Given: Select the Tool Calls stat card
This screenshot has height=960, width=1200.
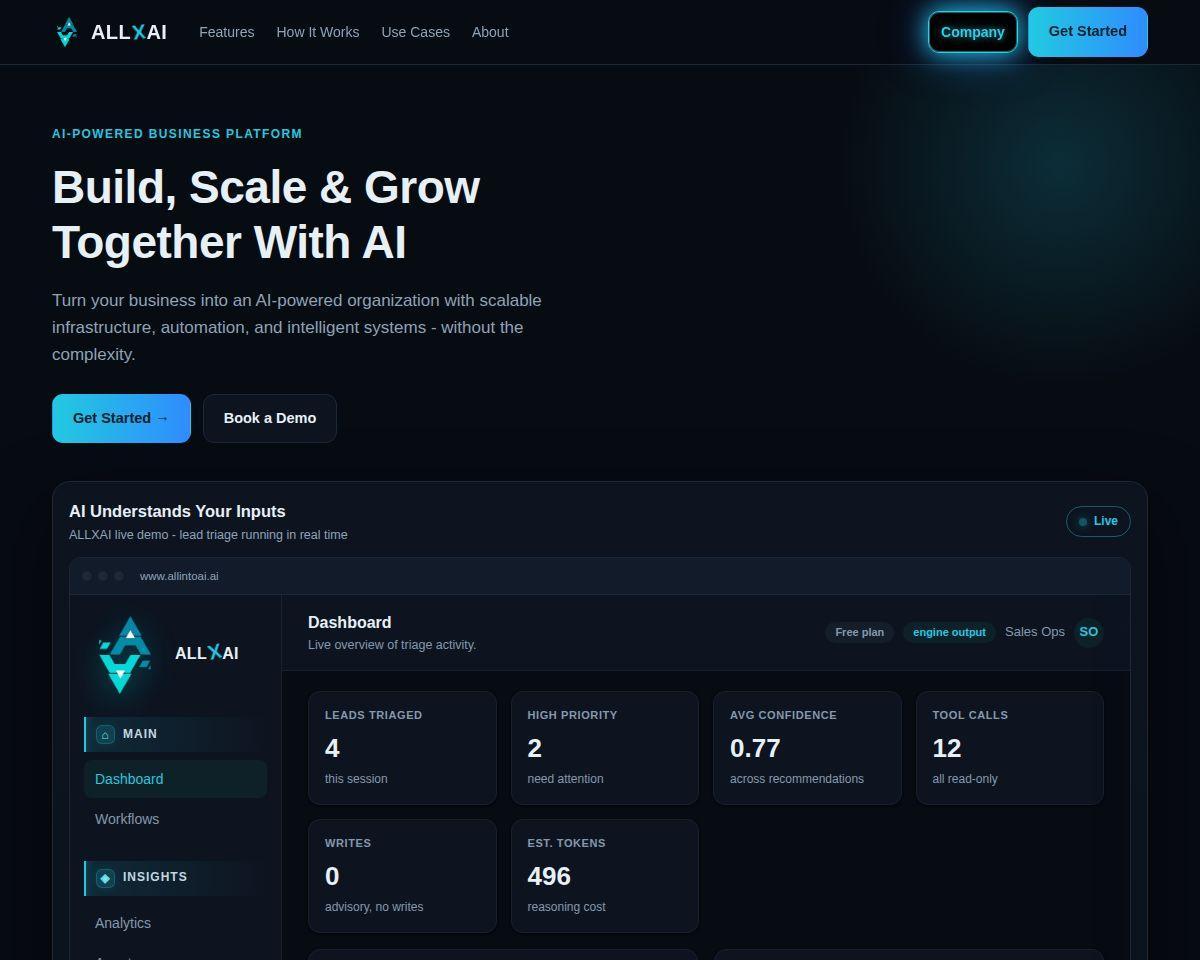Looking at the screenshot, I should tap(1010, 748).
